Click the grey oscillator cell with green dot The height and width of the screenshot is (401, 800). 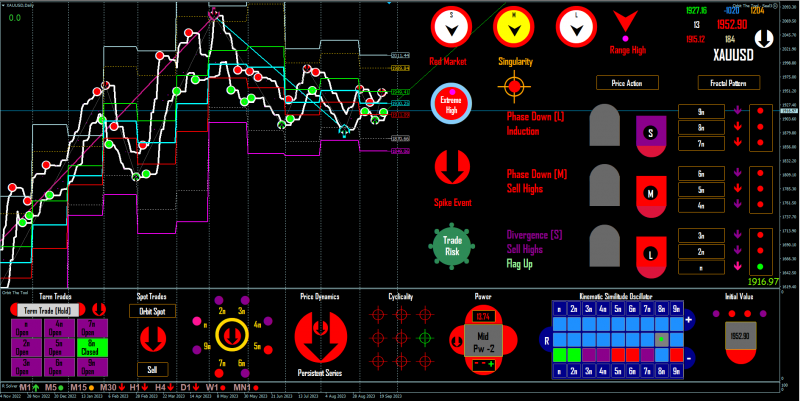point(662,339)
